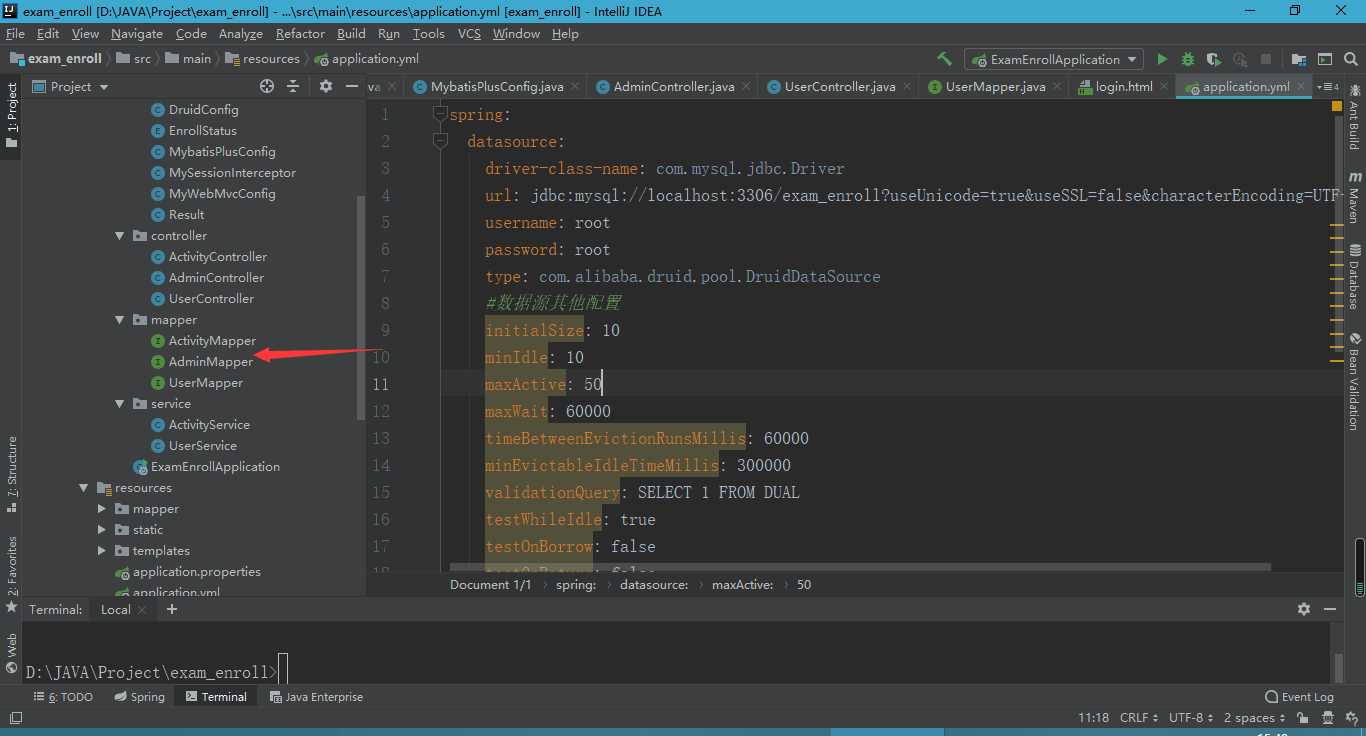Run with coverage shield icon
This screenshot has height=736, width=1366.
1214,59
